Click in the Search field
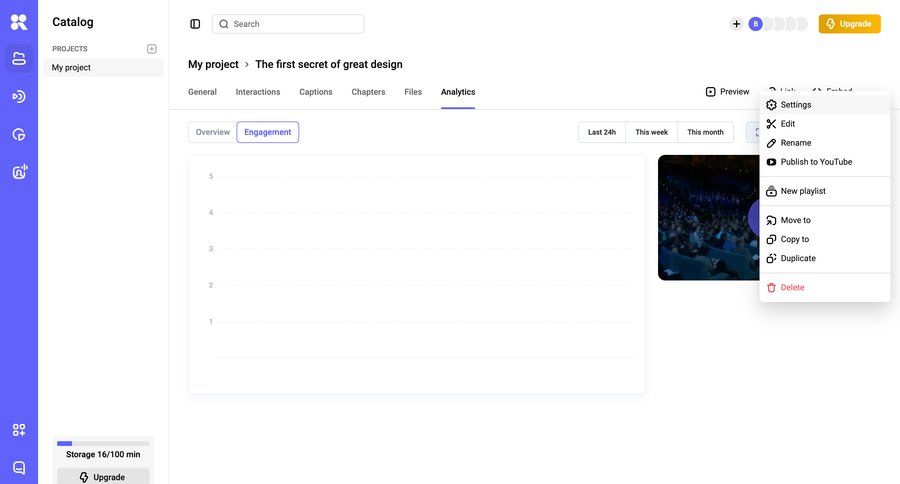The image size is (900, 484). (x=288, y=24)
